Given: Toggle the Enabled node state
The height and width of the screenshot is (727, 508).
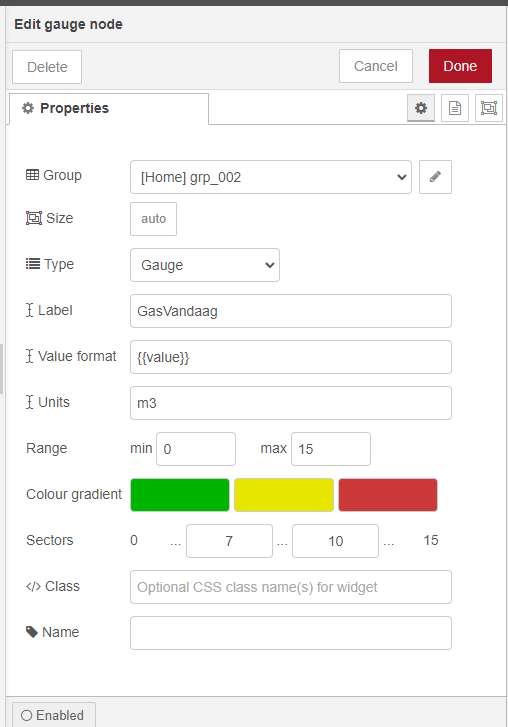Looking at the screenshot, I should 53,715.
